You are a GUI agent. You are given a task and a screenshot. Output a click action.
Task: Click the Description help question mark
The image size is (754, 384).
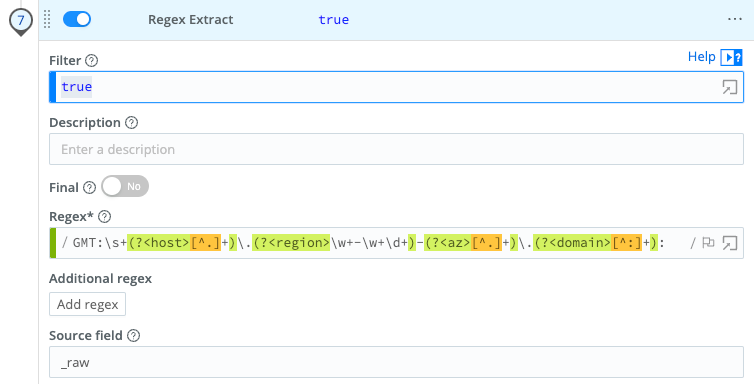click(131, 123)
